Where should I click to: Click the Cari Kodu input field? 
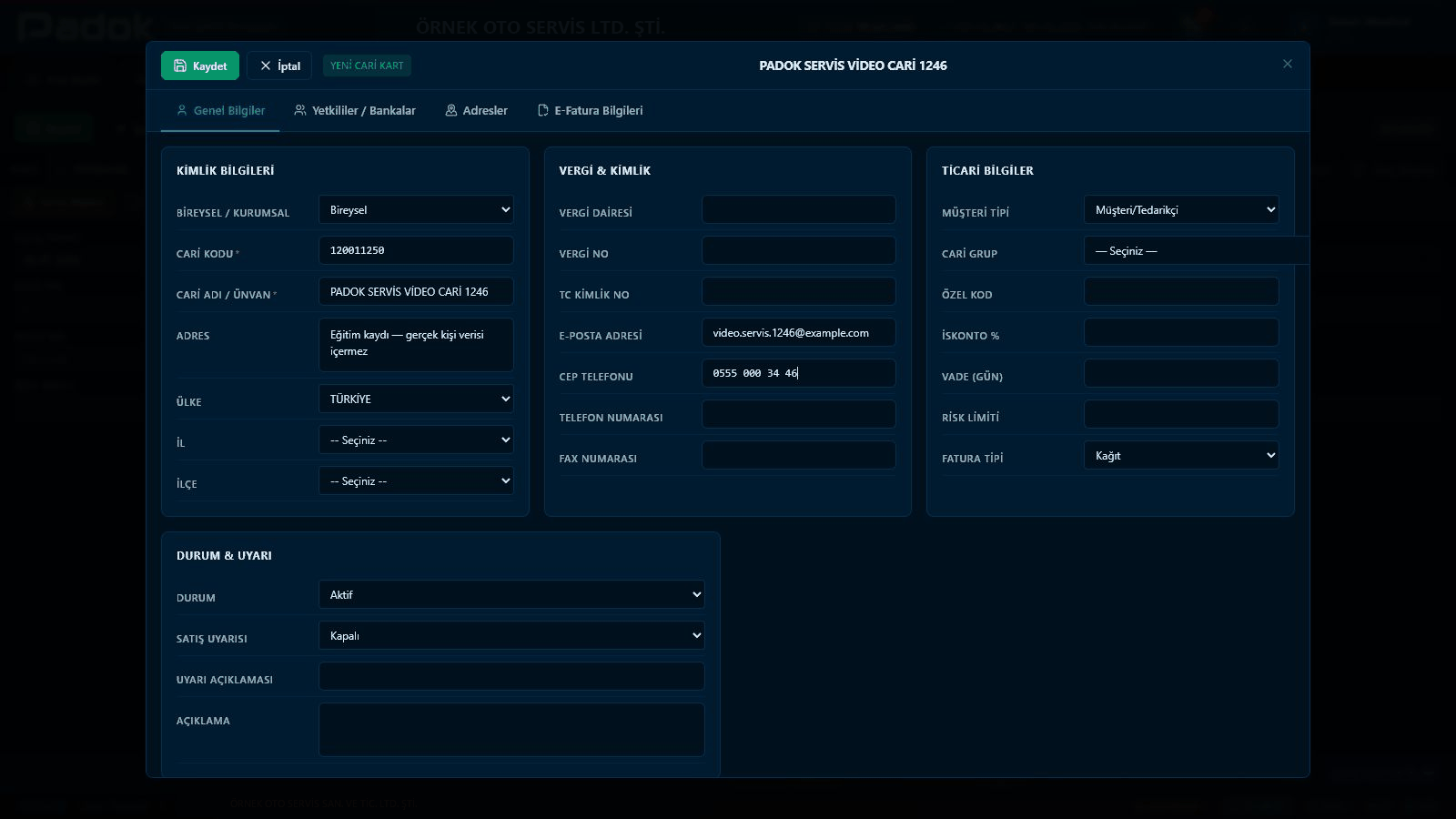pos(416,250)
